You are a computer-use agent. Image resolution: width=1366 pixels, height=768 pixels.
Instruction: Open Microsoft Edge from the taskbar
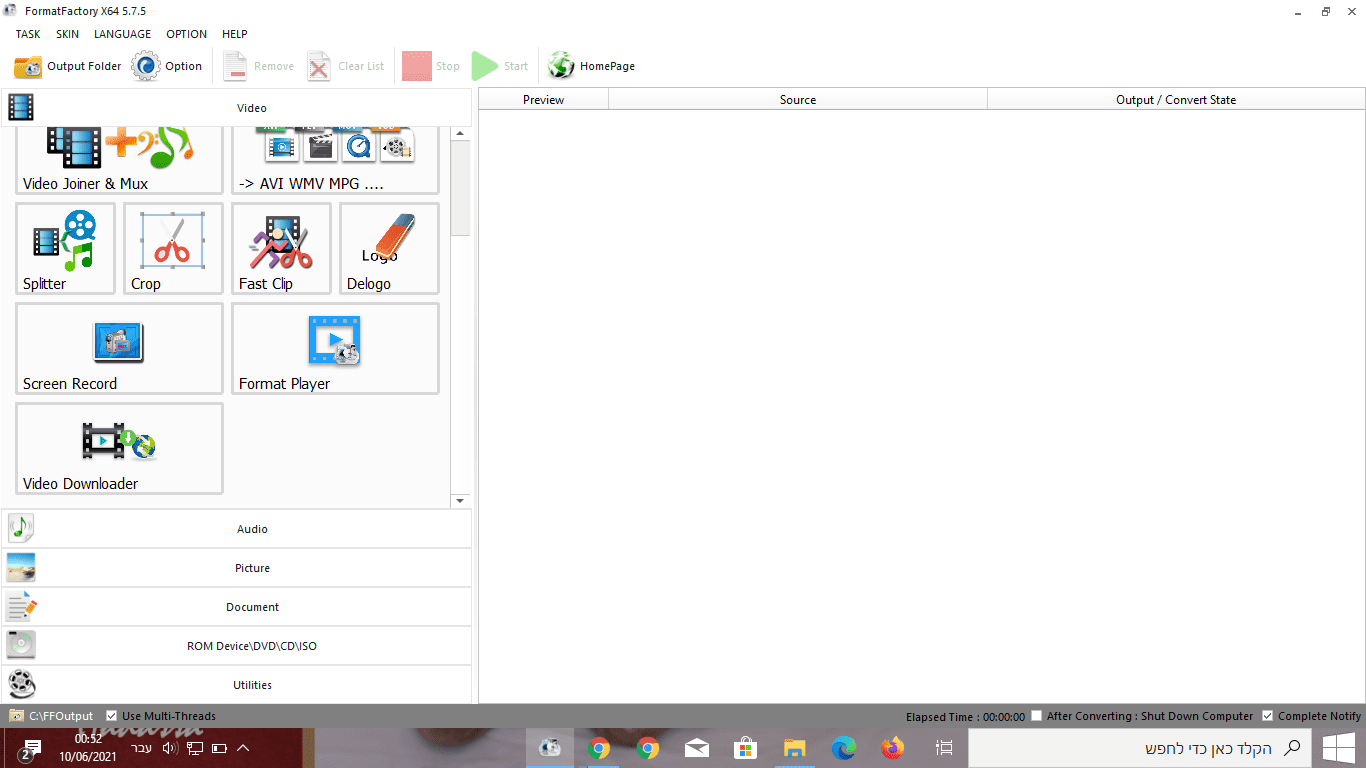(844, 748)
